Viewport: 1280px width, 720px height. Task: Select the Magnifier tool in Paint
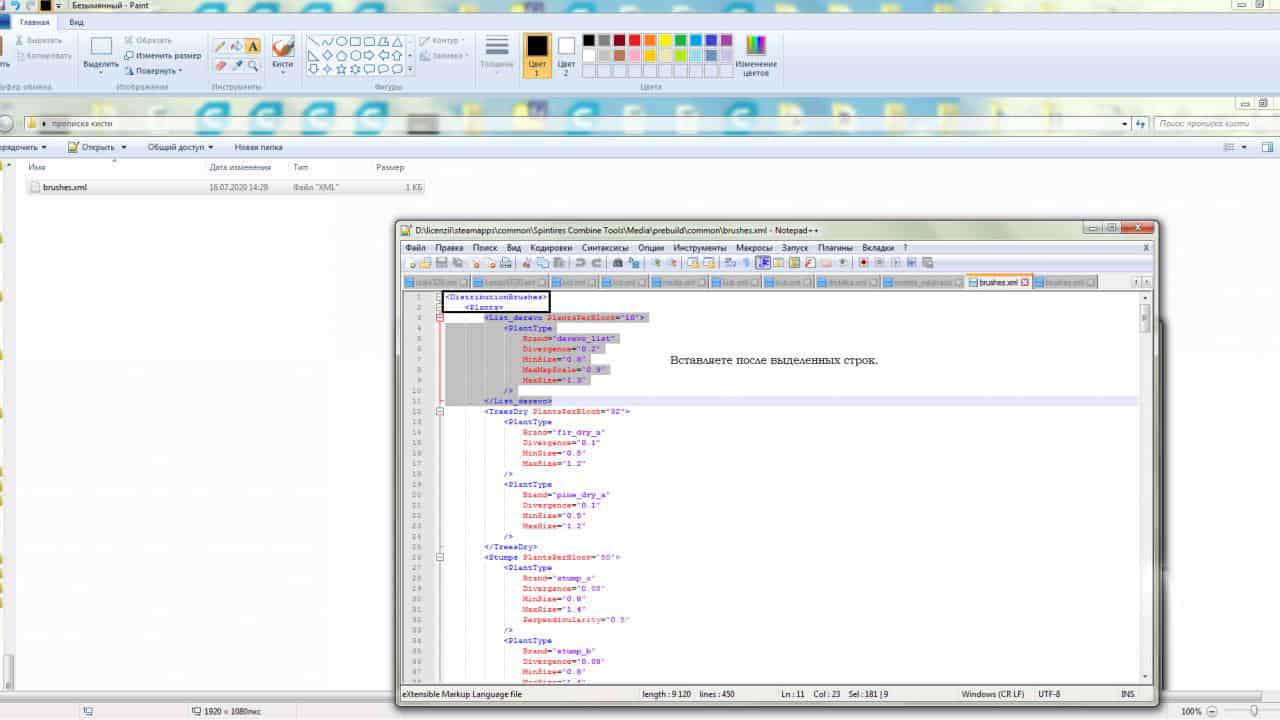coord(253,66)
